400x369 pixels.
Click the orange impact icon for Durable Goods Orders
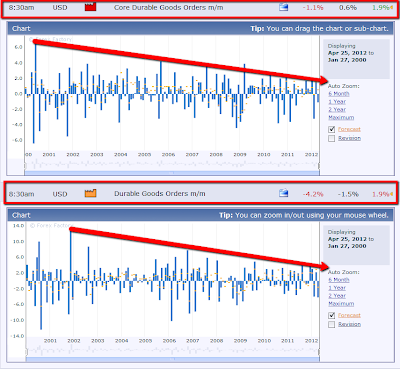(x=90, y=193)
